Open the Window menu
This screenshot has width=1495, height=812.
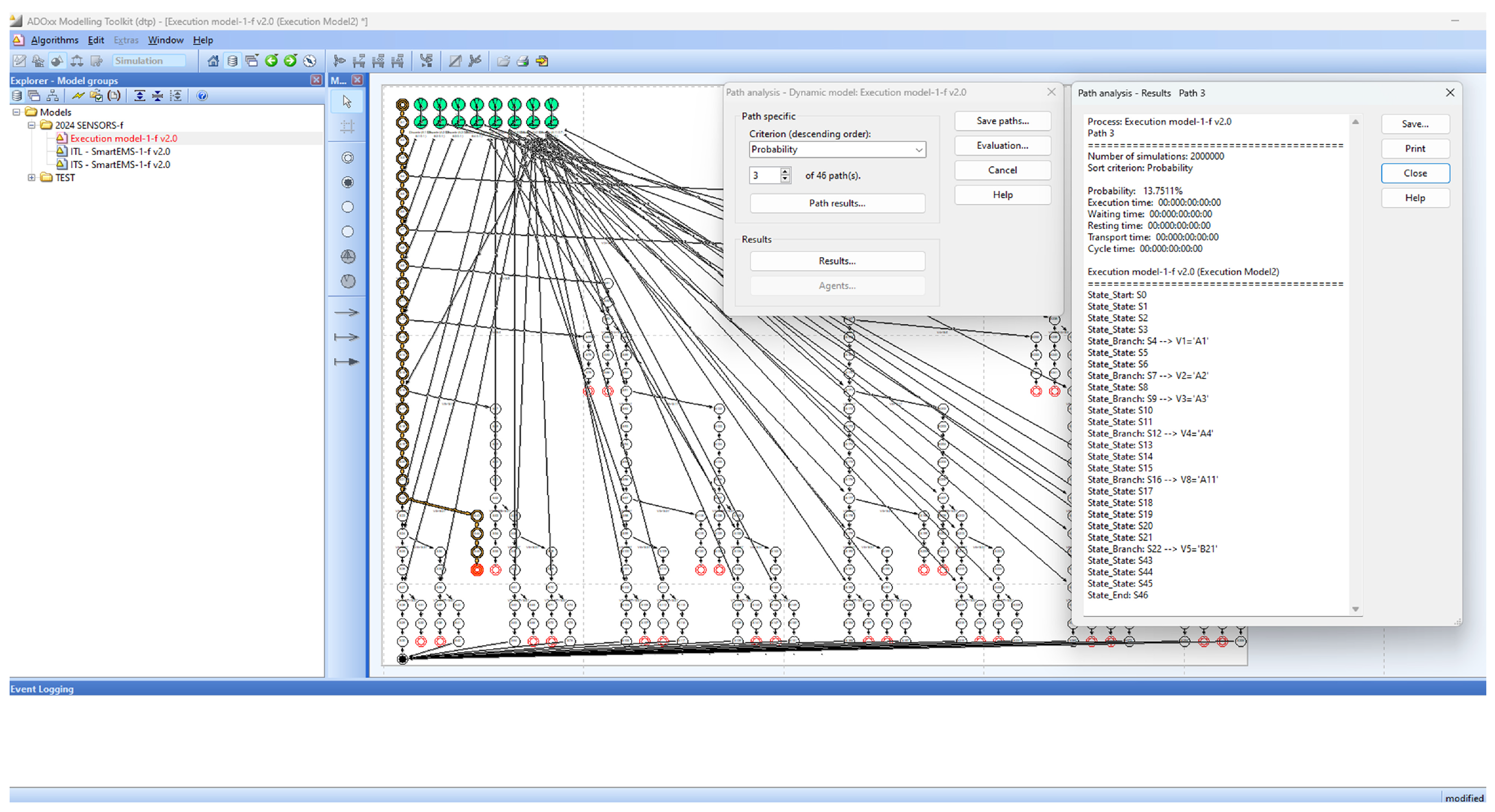pos(165,40)
